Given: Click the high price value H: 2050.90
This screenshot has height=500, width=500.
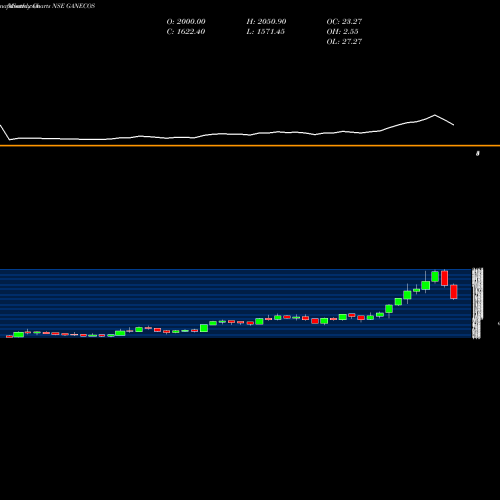Looking at the screenshot, I should click(x=266, y=22).
